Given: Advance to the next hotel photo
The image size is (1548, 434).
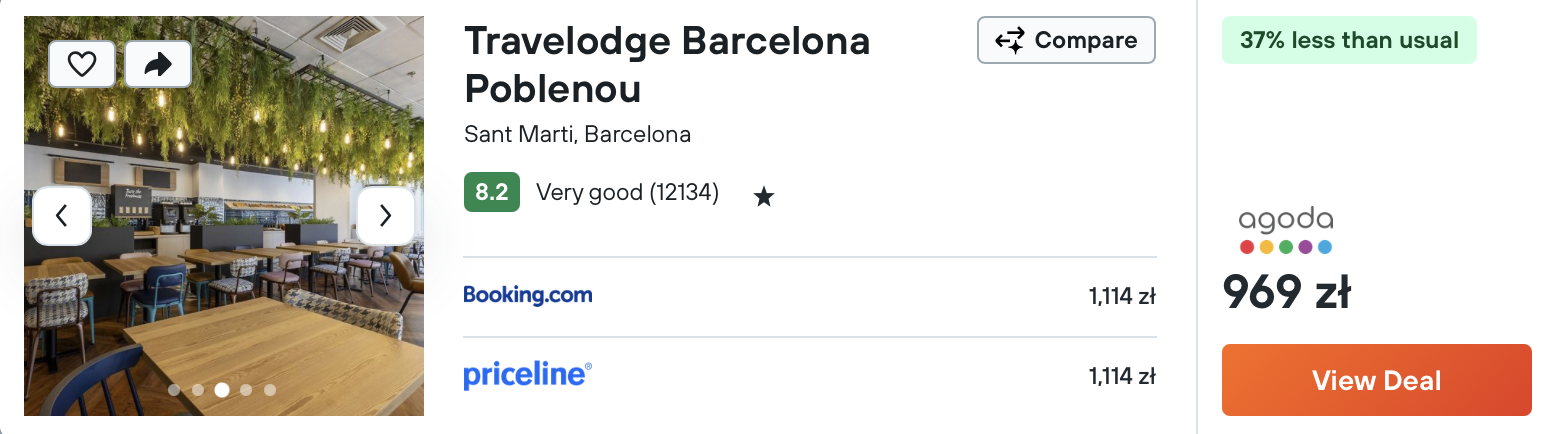Looking at the screenshot, I should 385,215.
